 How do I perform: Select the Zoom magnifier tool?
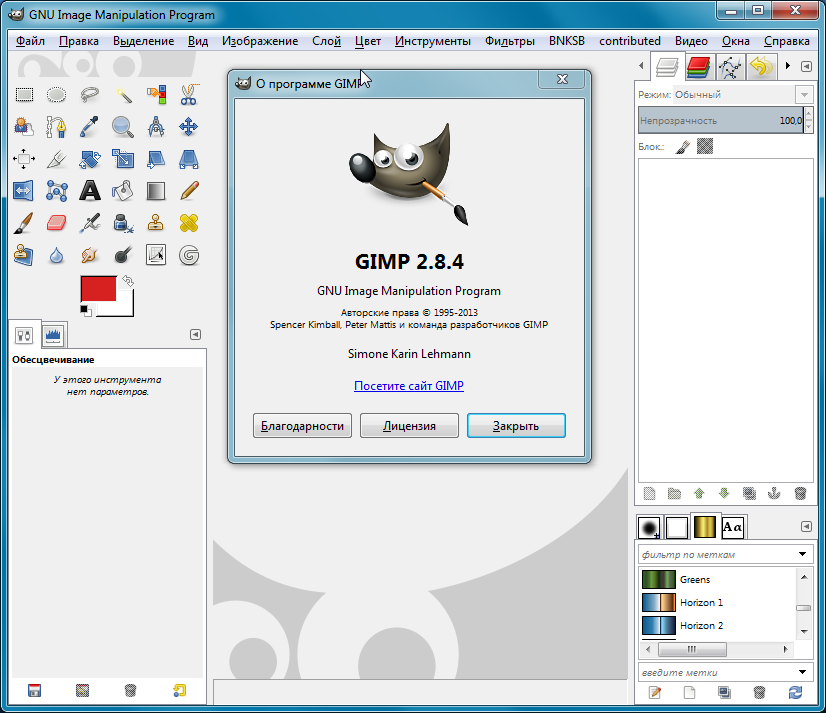(x=123, y=127)
